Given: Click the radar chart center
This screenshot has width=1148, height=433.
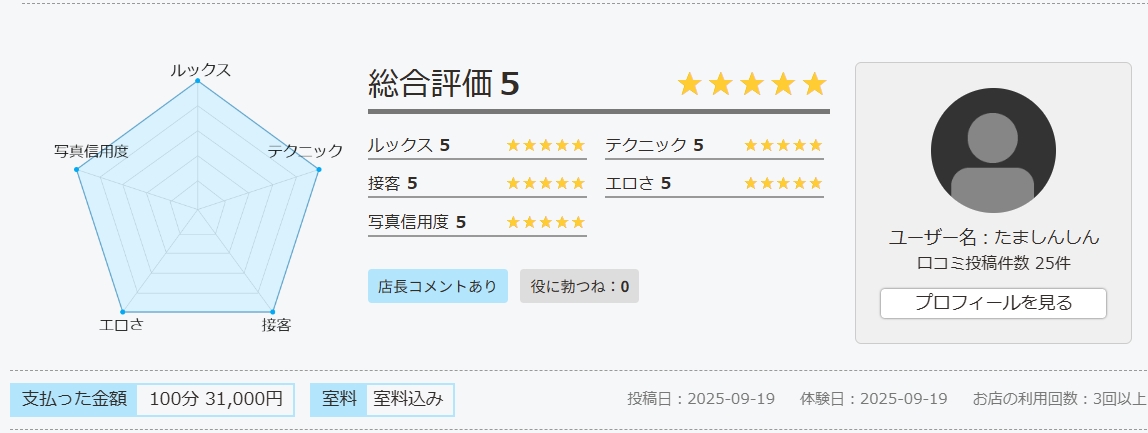Looking at the screenshot, I should [x=197, y=209].
